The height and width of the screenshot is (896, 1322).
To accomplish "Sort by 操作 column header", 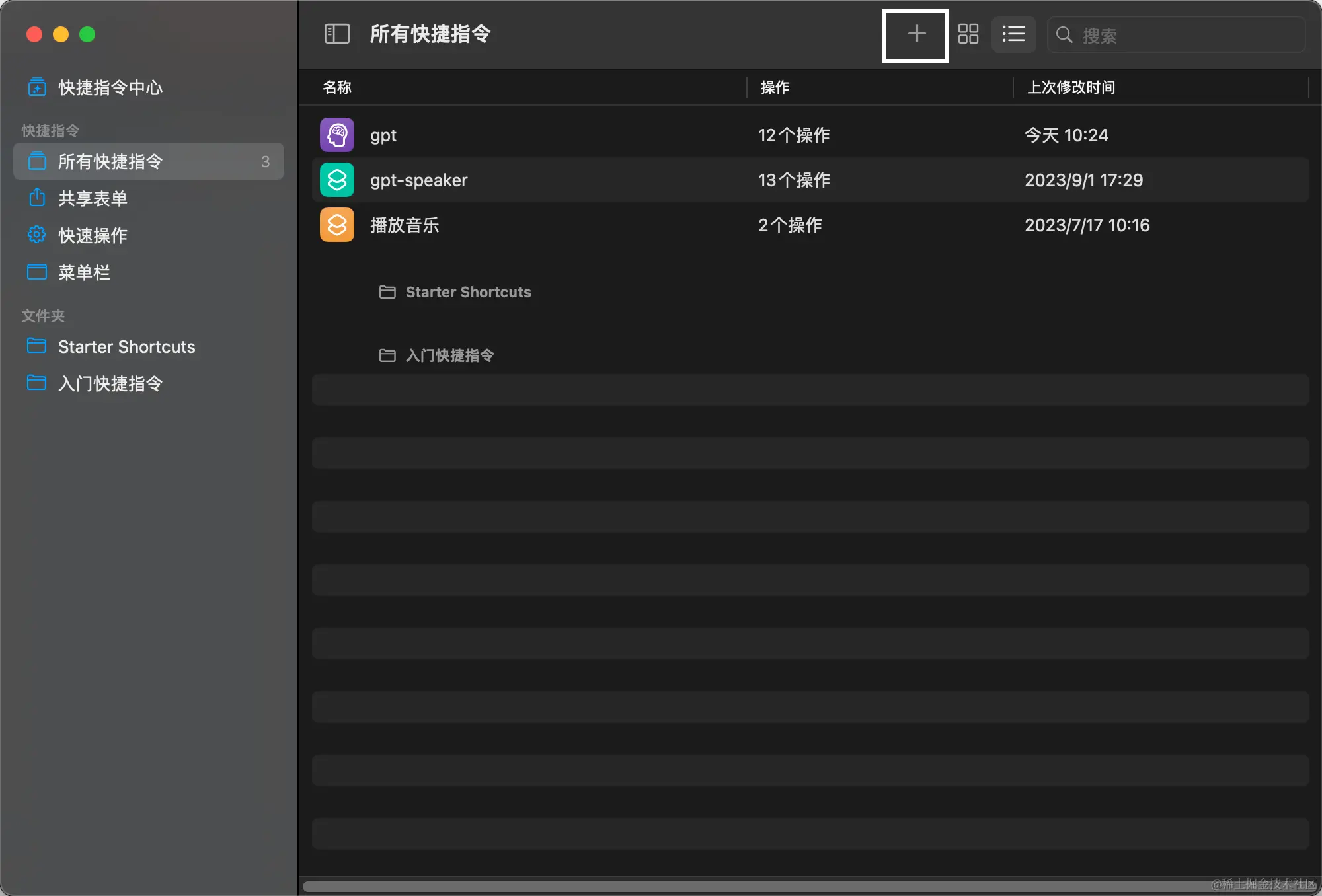I will (775, 87).
